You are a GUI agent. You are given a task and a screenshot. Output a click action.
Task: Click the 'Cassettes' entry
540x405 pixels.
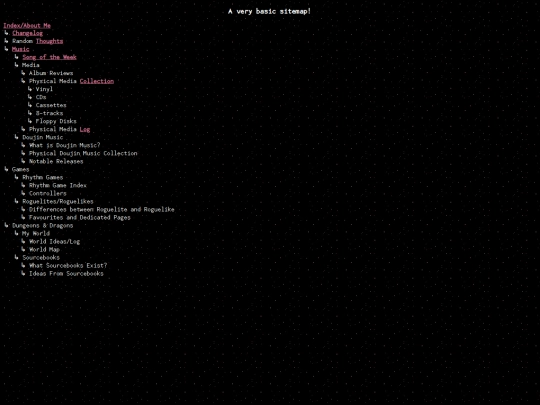pos(51,105)
